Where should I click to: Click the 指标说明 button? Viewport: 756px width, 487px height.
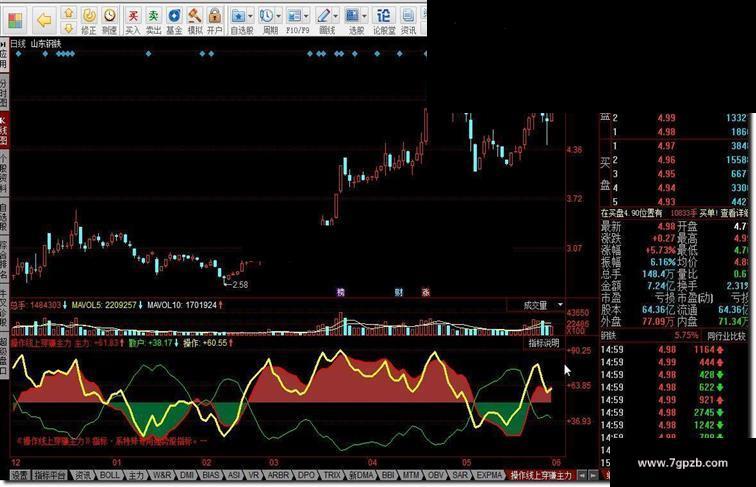[x=543, y=343]
